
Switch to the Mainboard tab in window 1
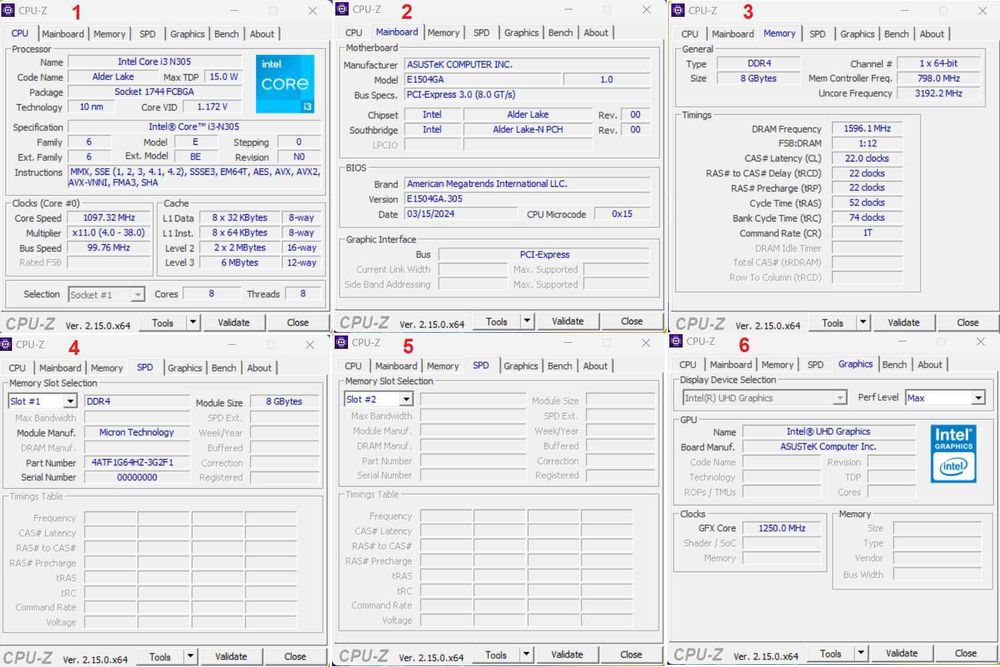coord(62,34)
